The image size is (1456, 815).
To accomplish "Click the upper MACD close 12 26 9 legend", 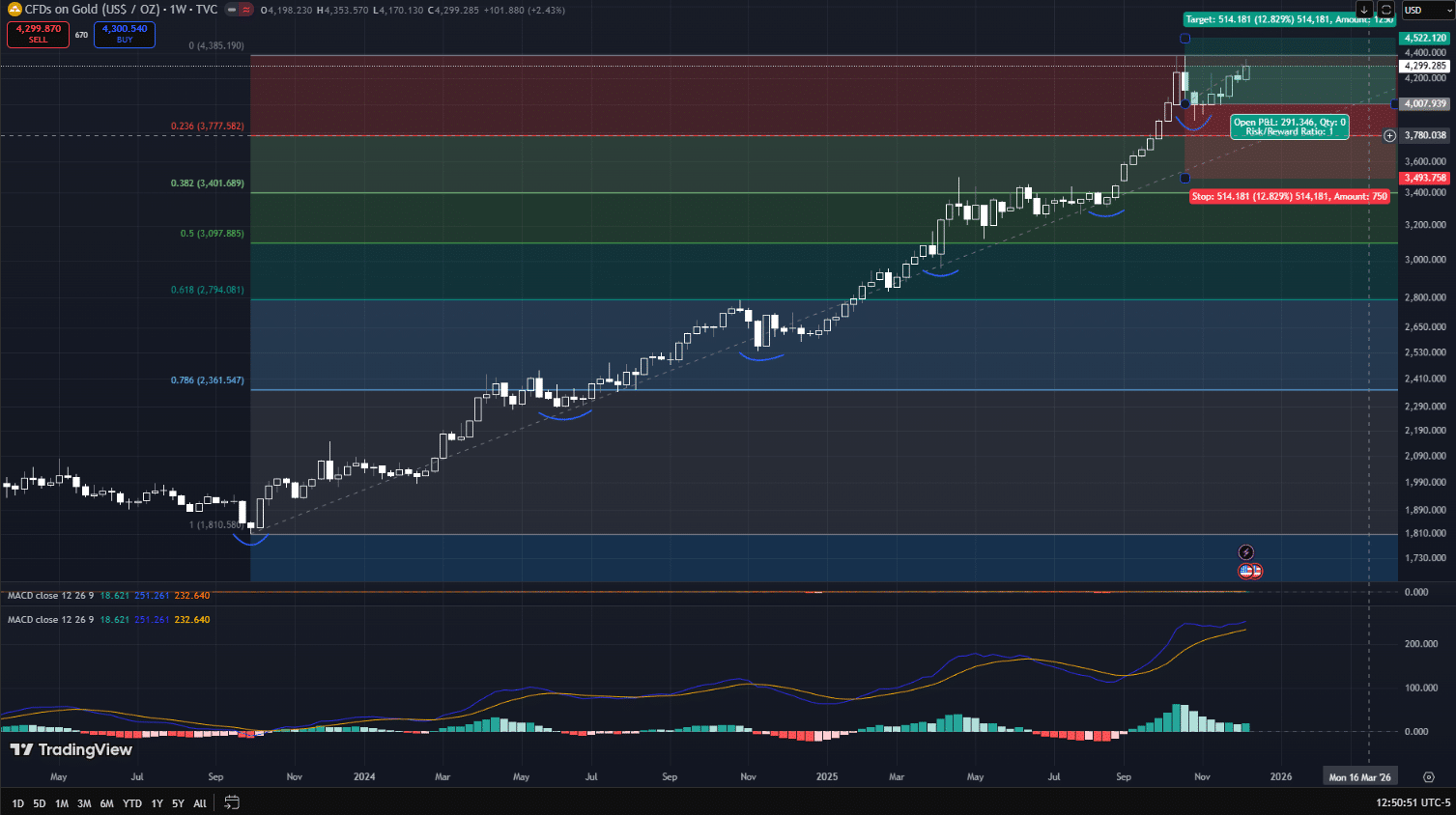I will [x=51, y=596].
